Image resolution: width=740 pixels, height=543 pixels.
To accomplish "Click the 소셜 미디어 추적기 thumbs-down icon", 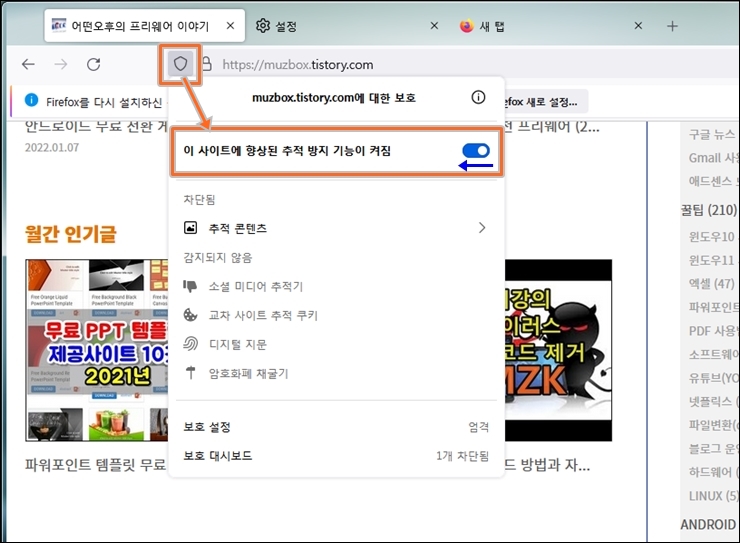I will coord(190,286).
